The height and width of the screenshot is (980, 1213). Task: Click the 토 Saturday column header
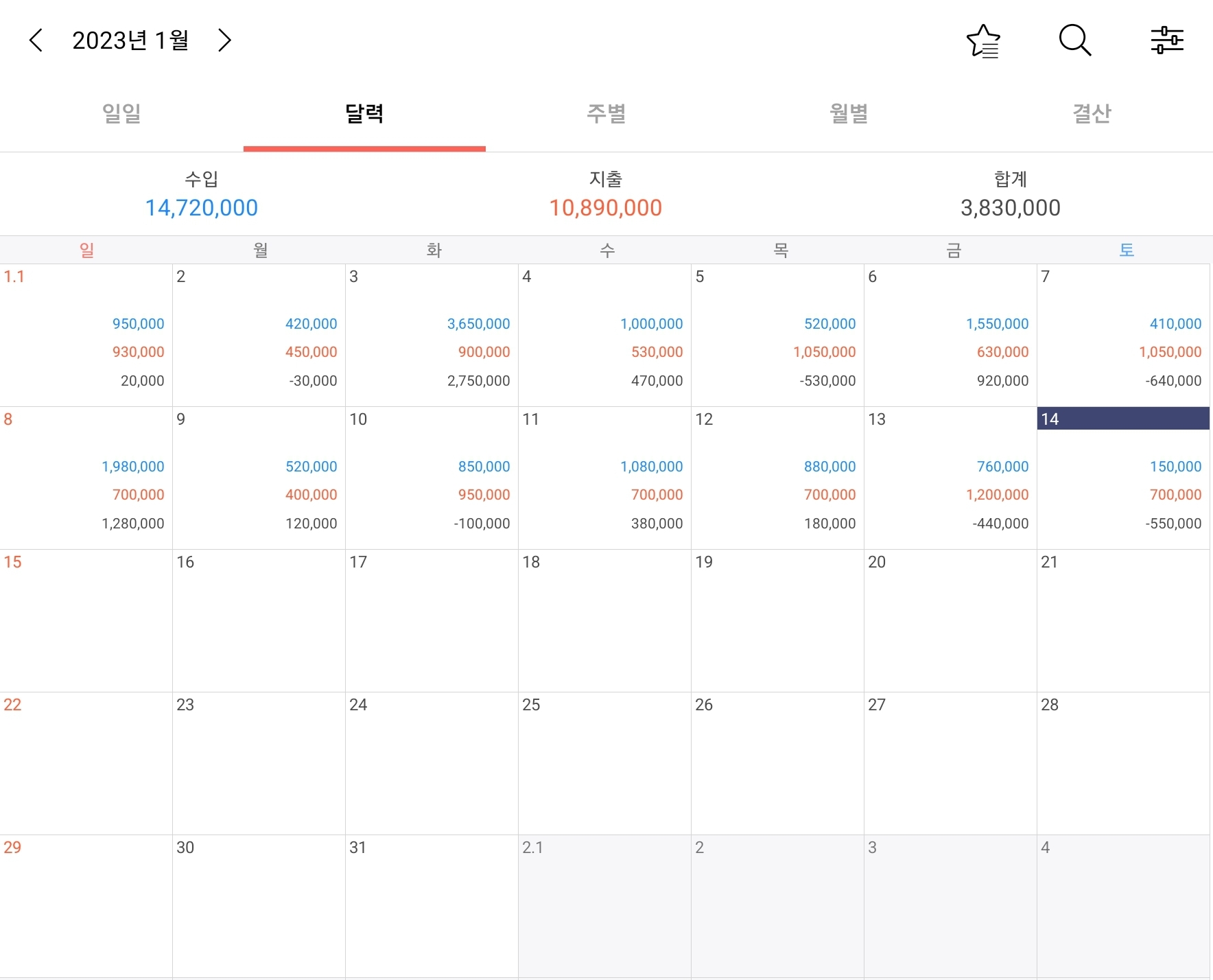coord(1127,250)
